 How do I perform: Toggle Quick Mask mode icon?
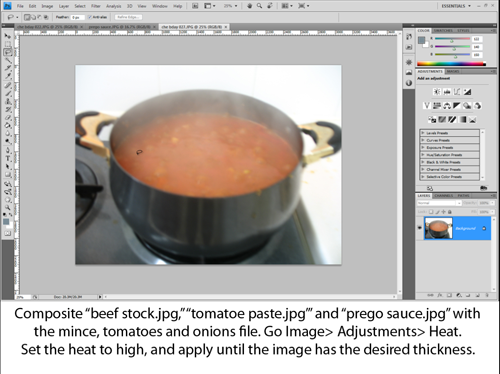(7, 234)
